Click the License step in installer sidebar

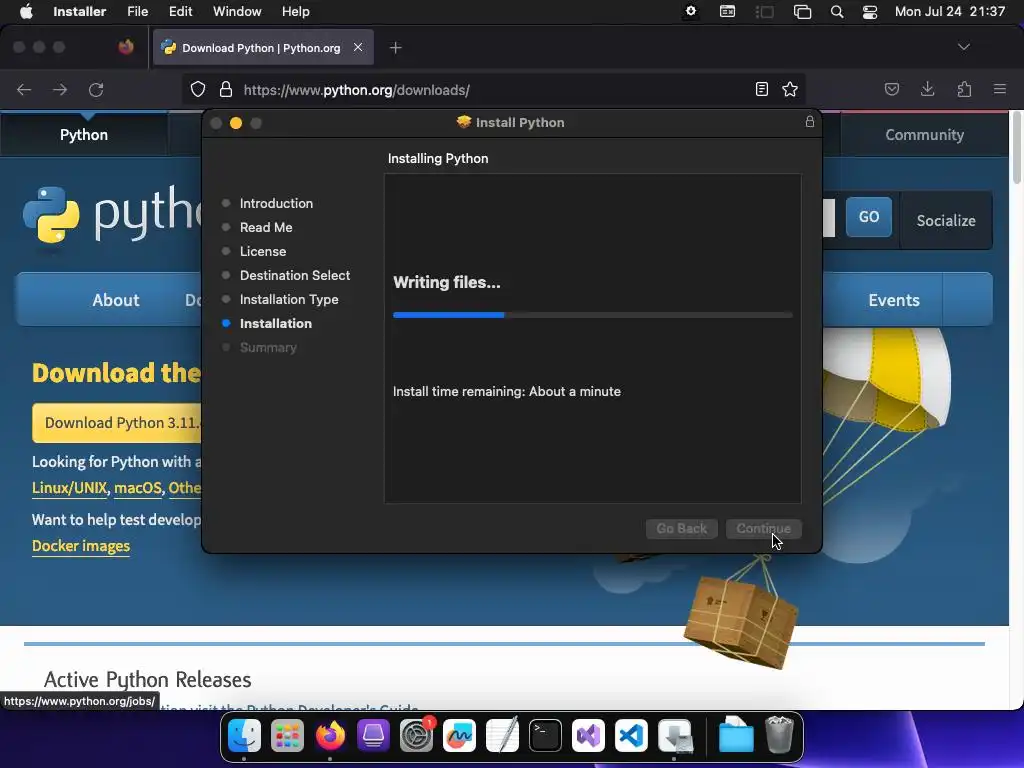click(x=263, y=251)
